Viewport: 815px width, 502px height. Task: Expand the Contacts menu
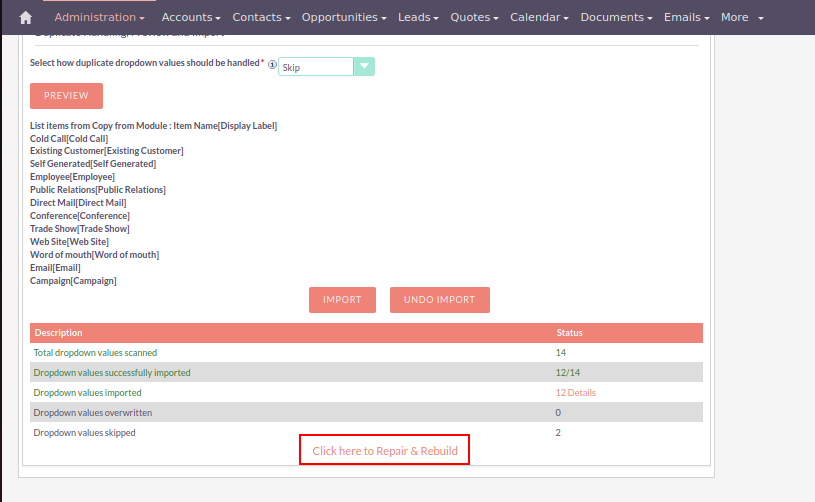tap(261, 18)
